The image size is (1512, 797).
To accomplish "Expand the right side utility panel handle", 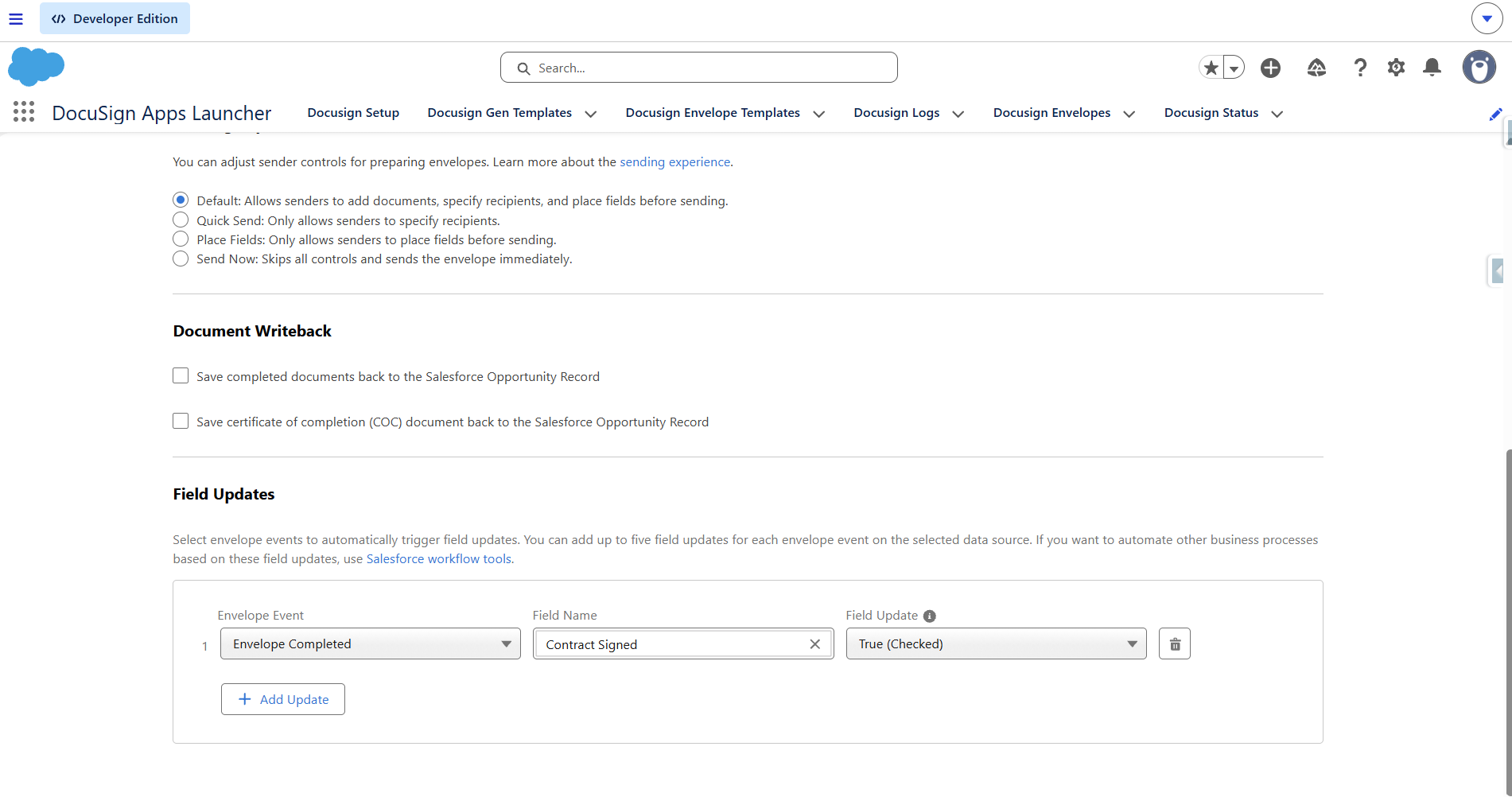I will 1497,271.
